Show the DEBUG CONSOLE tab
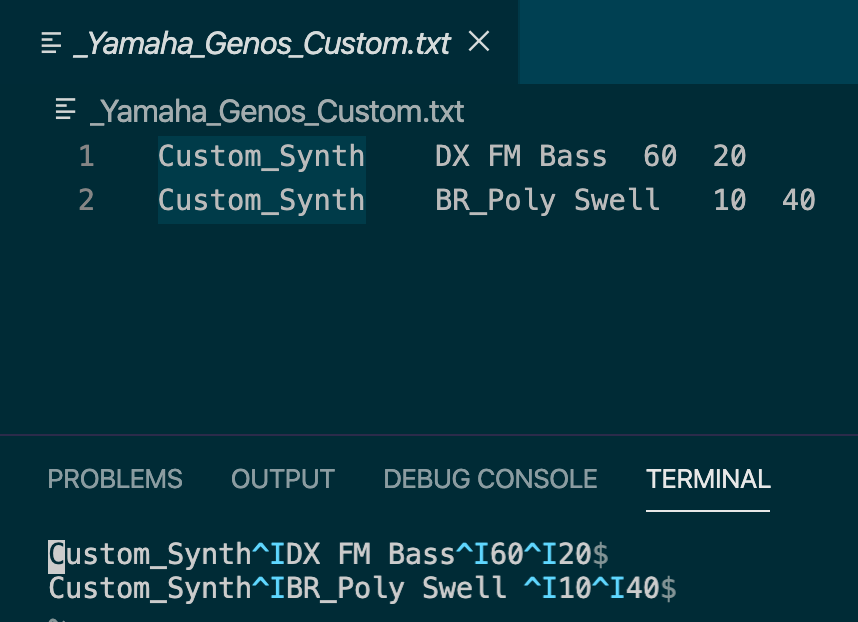Viewport: 858px width, 622px height. (490, 479)
